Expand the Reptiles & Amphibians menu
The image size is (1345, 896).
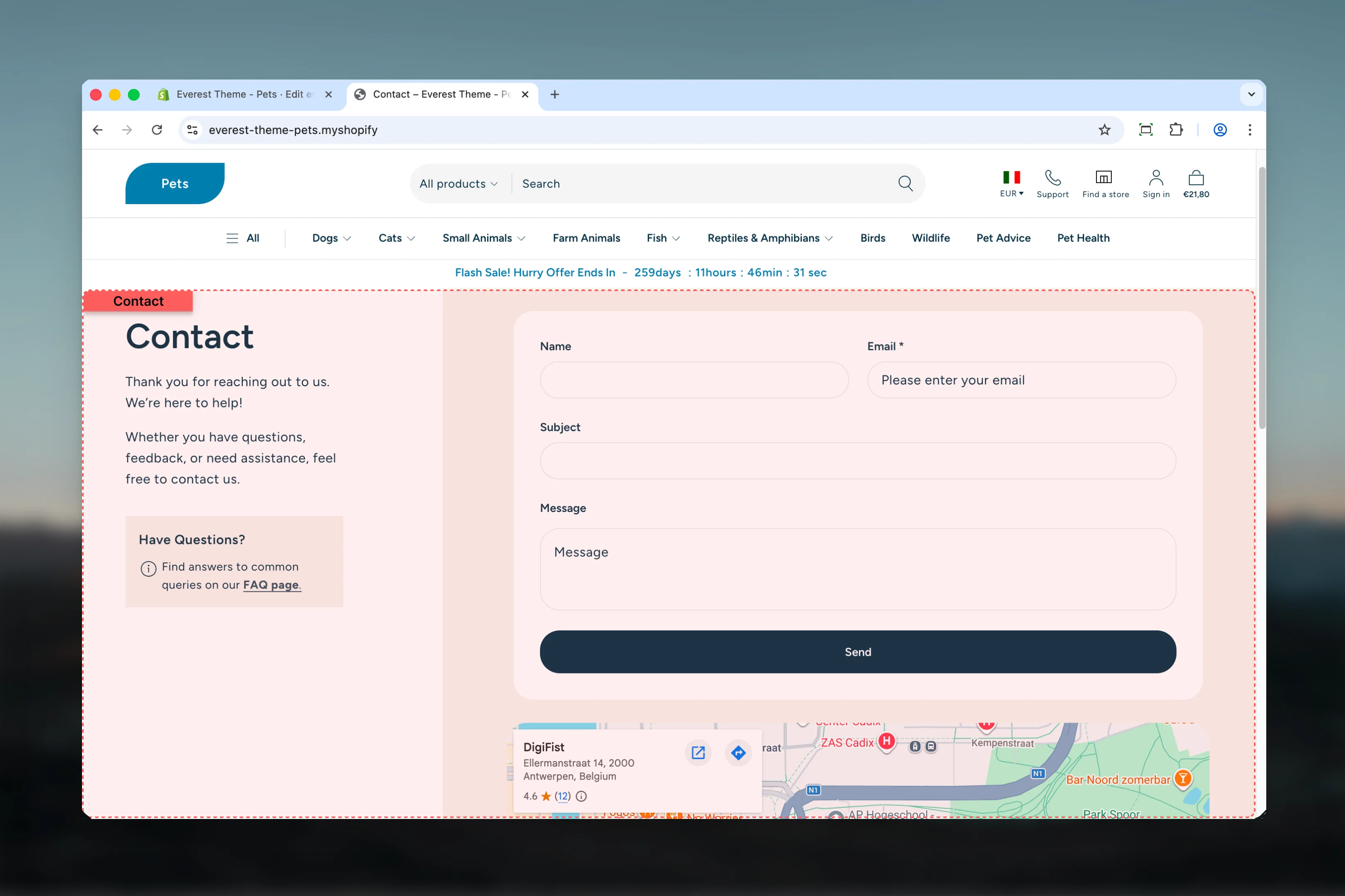click(x=770, y=238)
